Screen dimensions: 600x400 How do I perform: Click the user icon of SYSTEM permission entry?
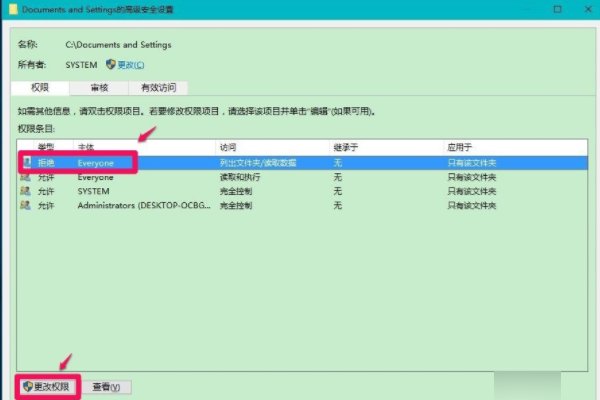[x=26, y=191]
